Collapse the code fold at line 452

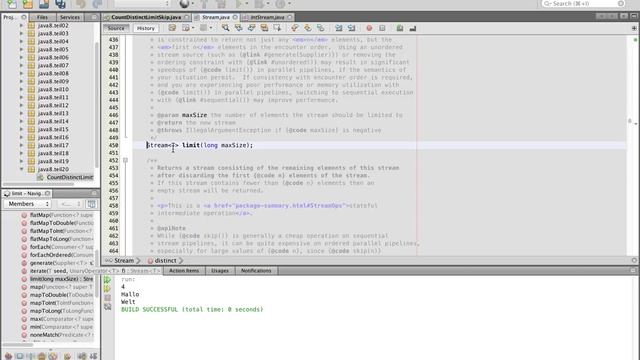tap(125, 160)
